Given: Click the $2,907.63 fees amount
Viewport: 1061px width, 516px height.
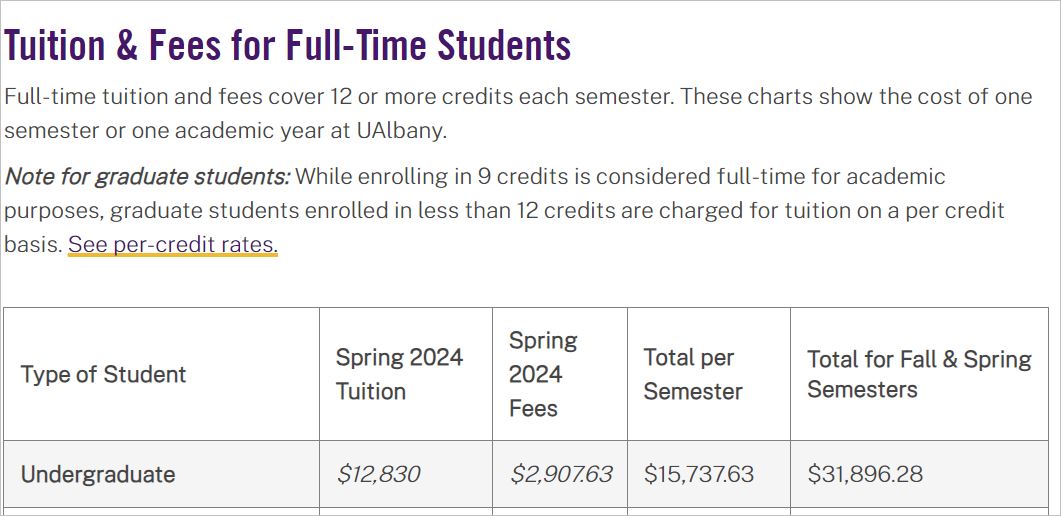Looking at the screenshot, I should click(x=561, y=474).
